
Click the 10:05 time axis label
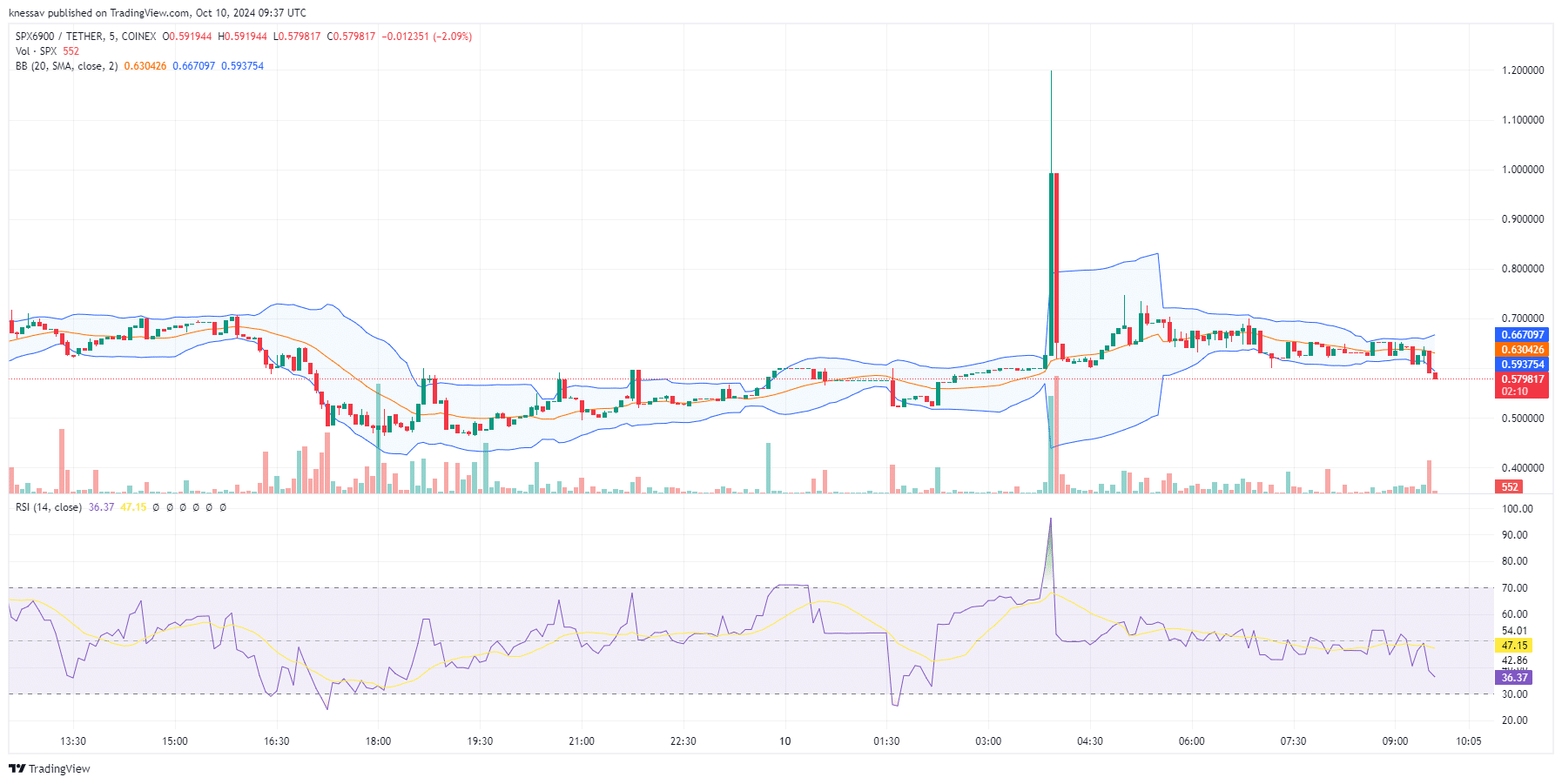tap(1469, 741)
